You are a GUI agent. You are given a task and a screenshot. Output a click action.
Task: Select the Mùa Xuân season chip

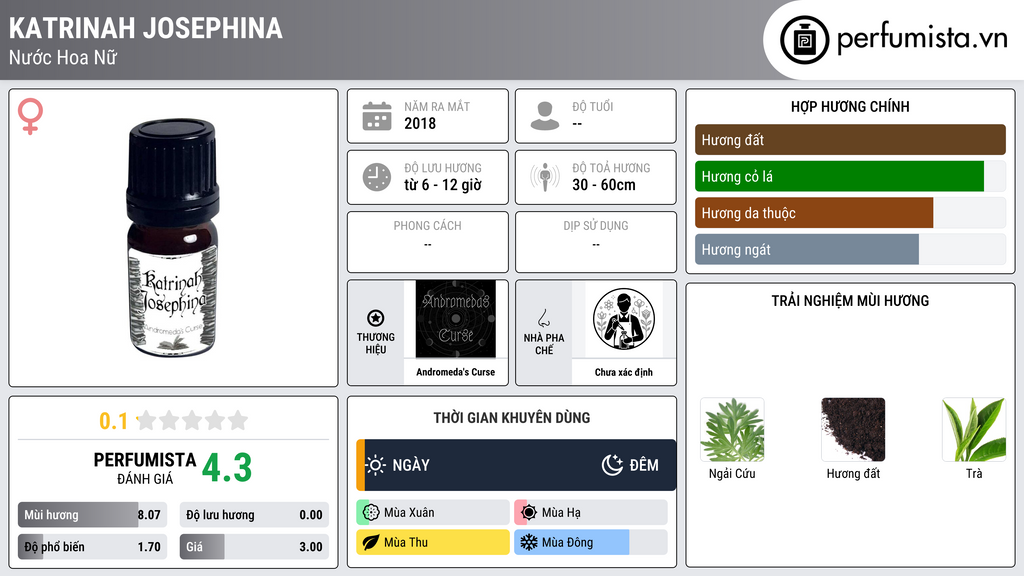(432, 513)
